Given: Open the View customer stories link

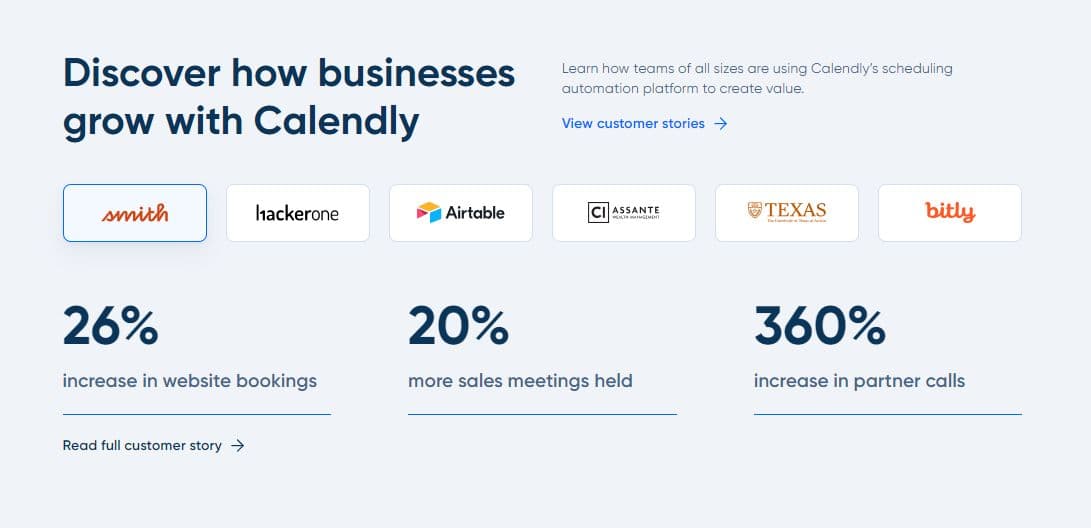Looking at the screenshot, I should click(633, 124).
